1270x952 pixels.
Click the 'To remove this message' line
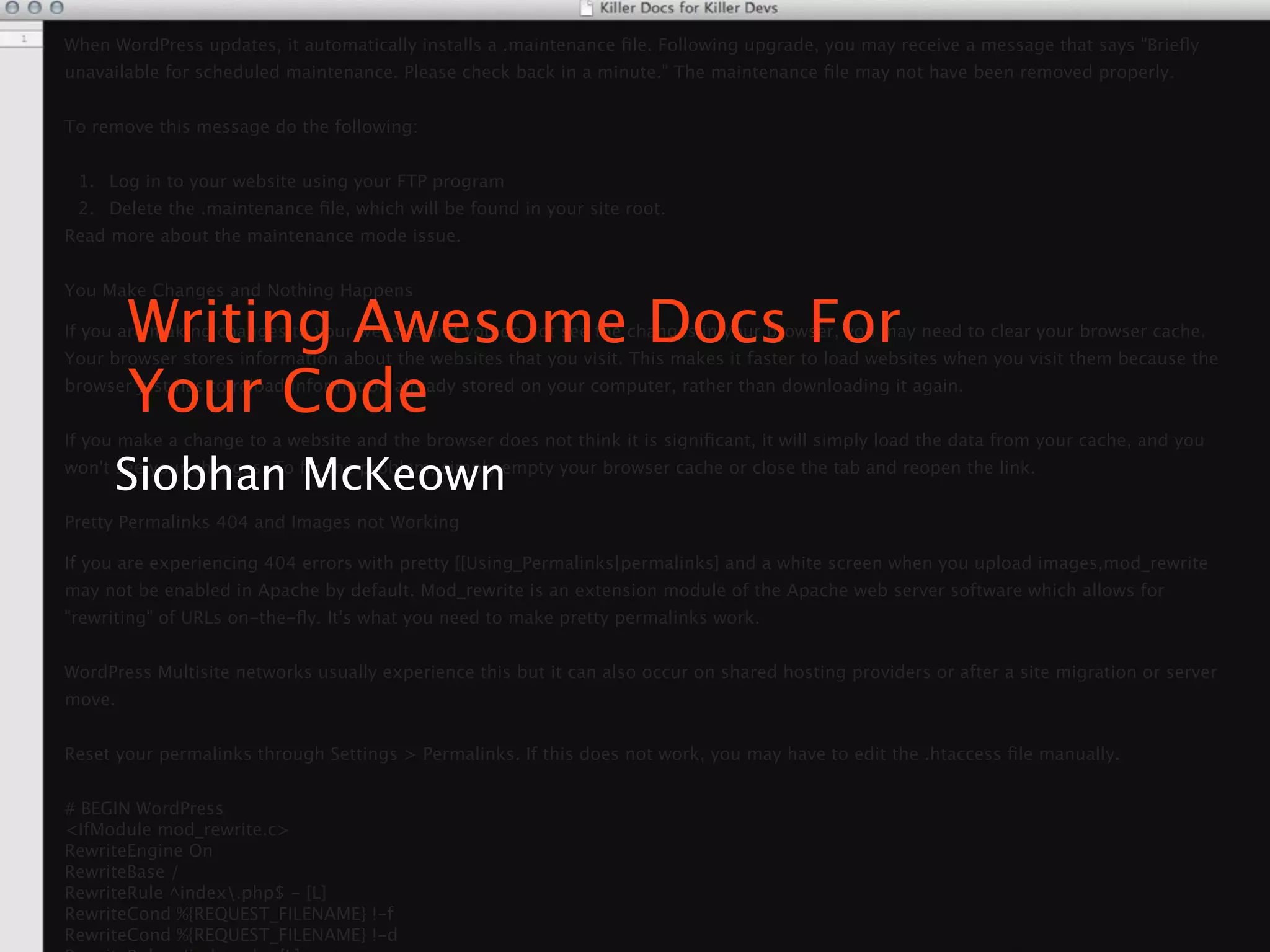pos(241,127)
